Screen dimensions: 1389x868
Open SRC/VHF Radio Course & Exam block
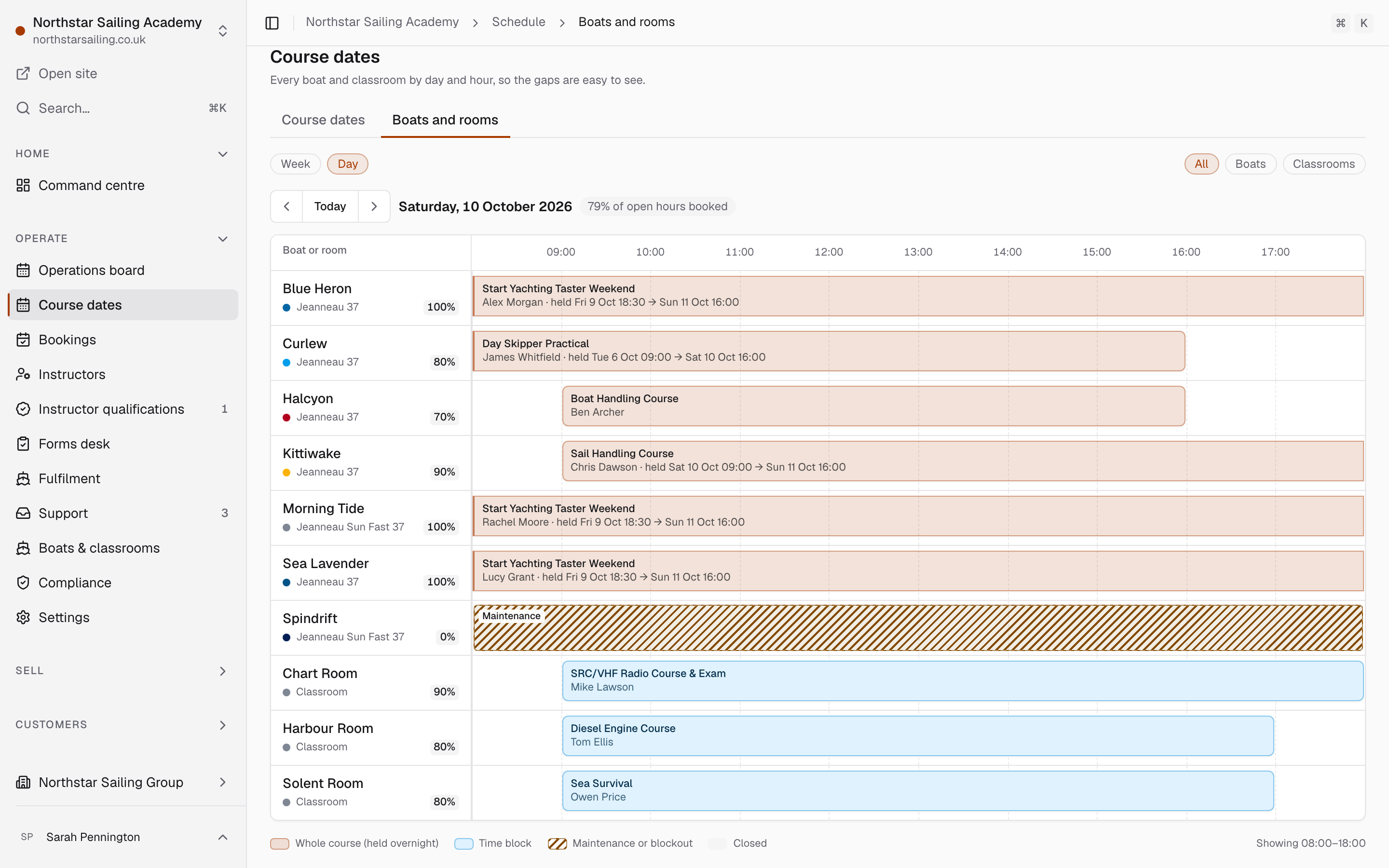pos(963,681)
